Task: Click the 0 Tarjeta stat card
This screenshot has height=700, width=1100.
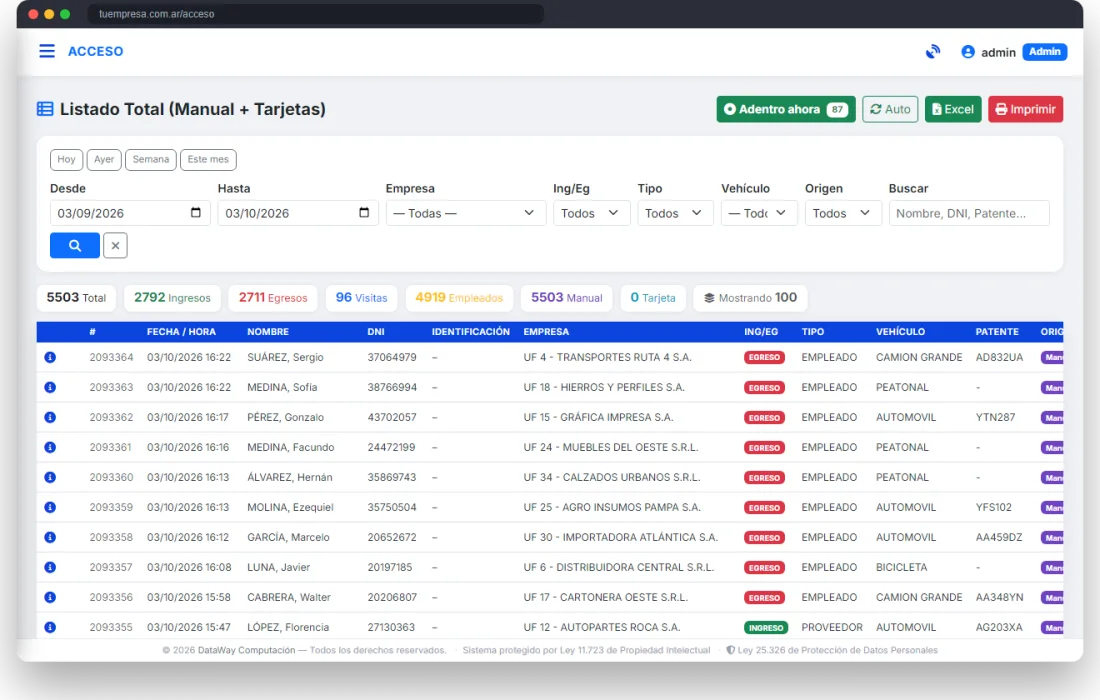Action: [x=652, y=297]
